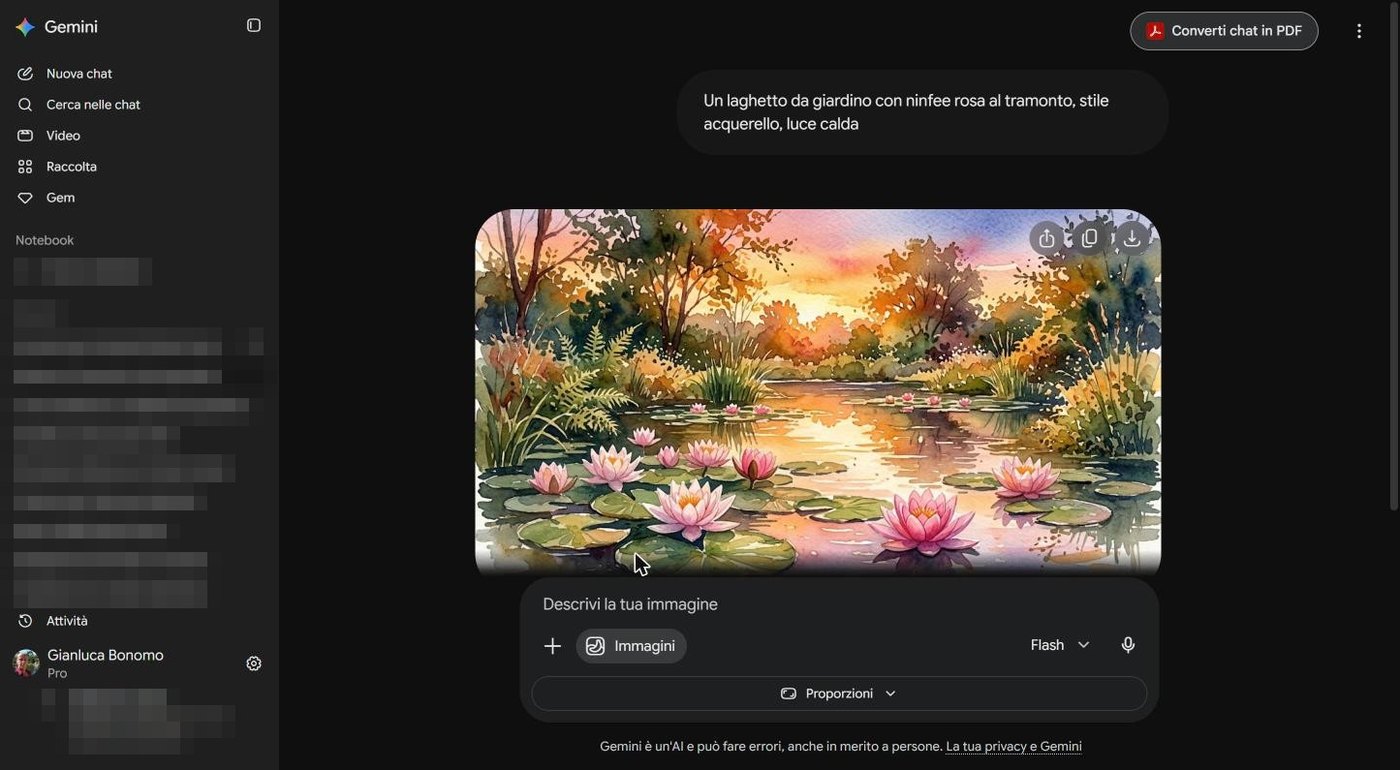Open the Flash model dropdown
Viewport: 1400px width, 770px height.
click(x=1060, y=645)
